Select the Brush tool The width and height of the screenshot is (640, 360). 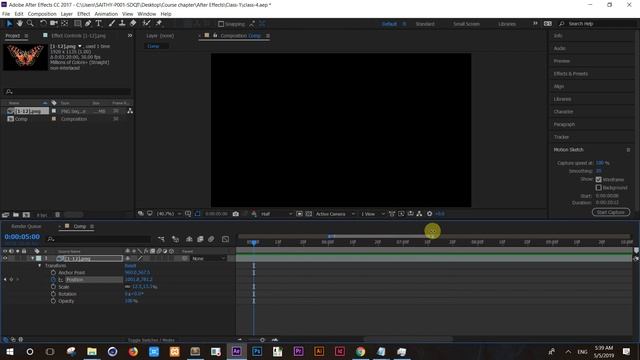point(111,24)
